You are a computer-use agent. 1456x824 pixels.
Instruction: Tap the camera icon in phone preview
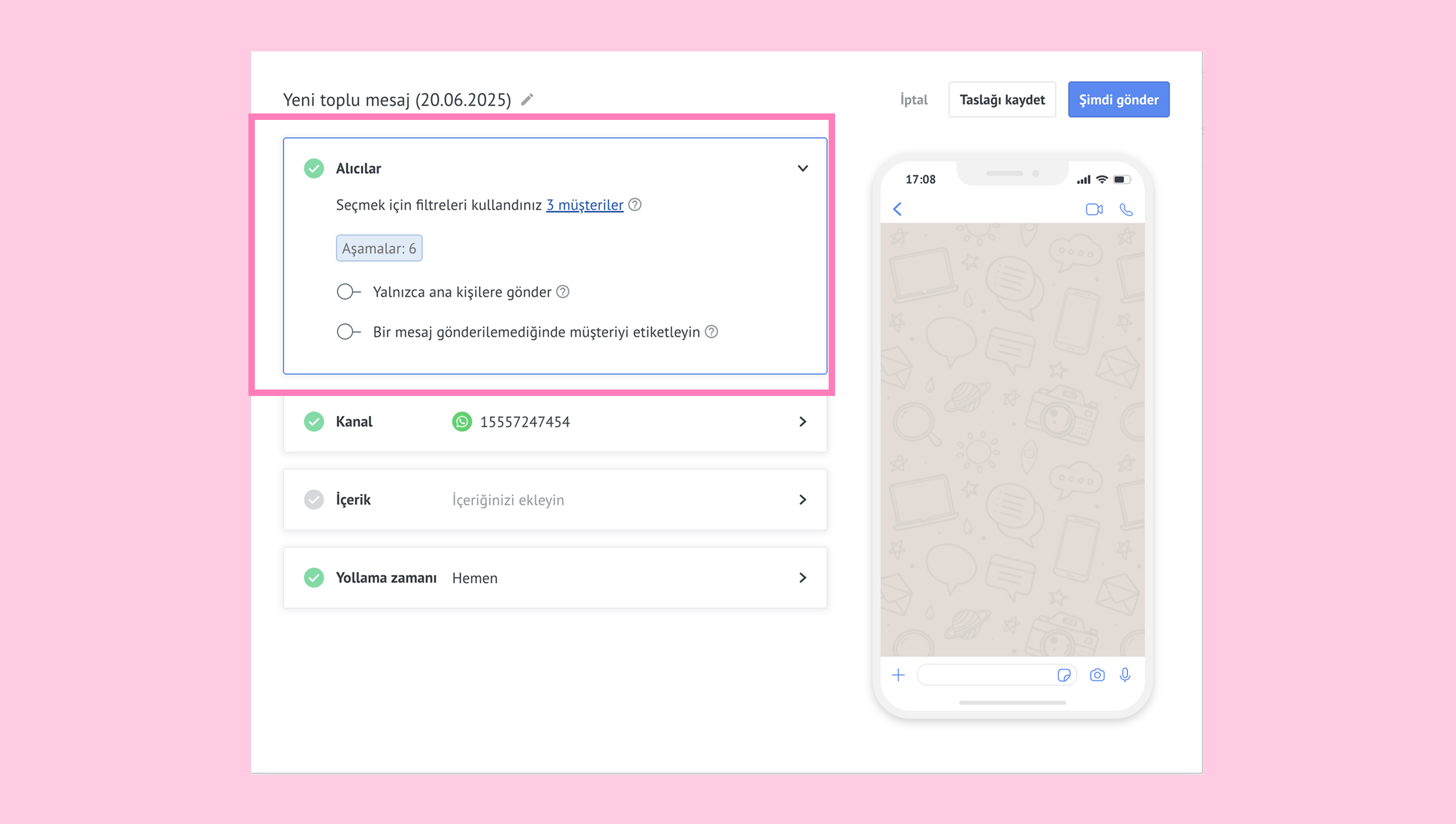(1097, 675)
